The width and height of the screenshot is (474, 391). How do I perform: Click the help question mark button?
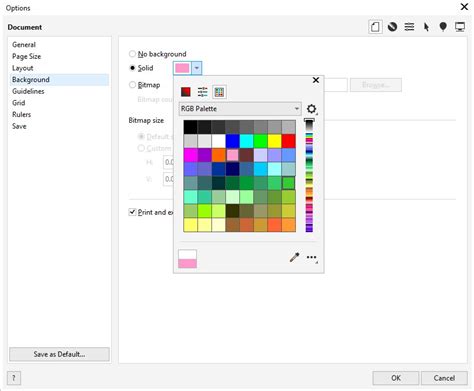14,378
